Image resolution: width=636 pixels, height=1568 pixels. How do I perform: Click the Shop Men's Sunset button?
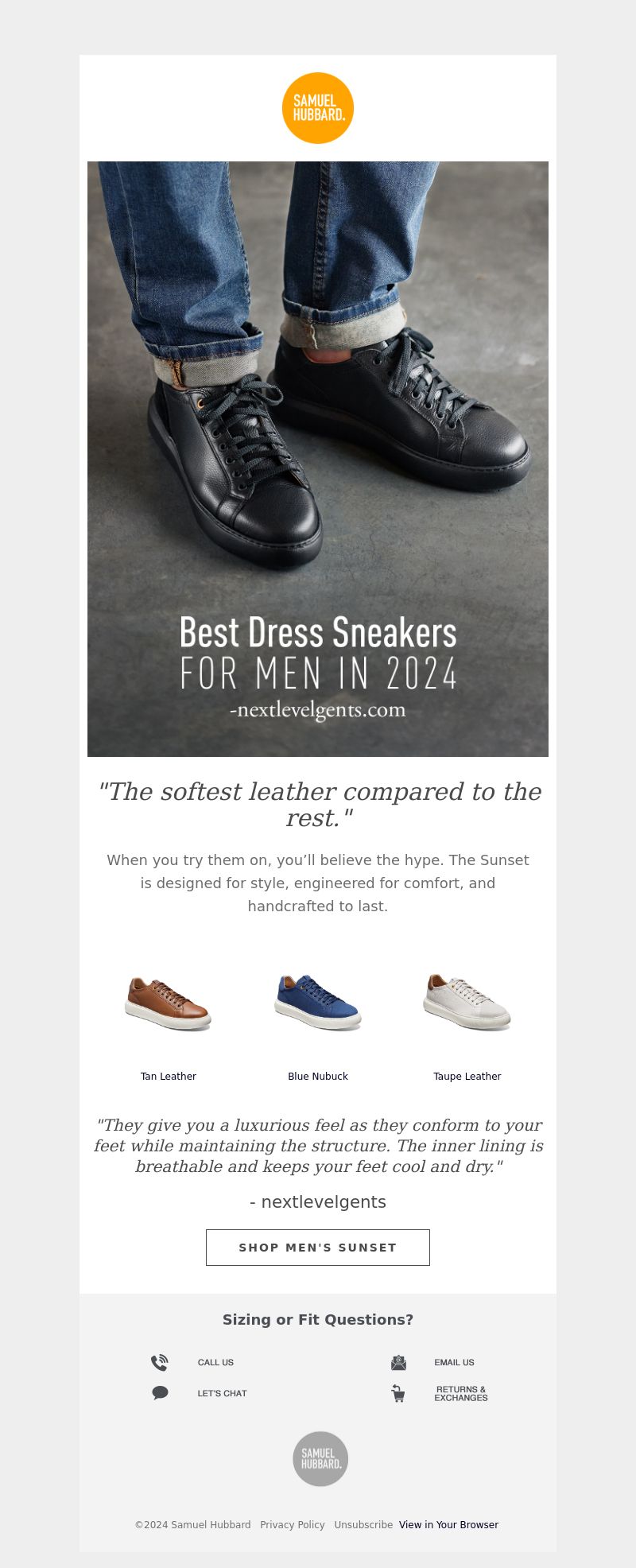coord(318,1248)
